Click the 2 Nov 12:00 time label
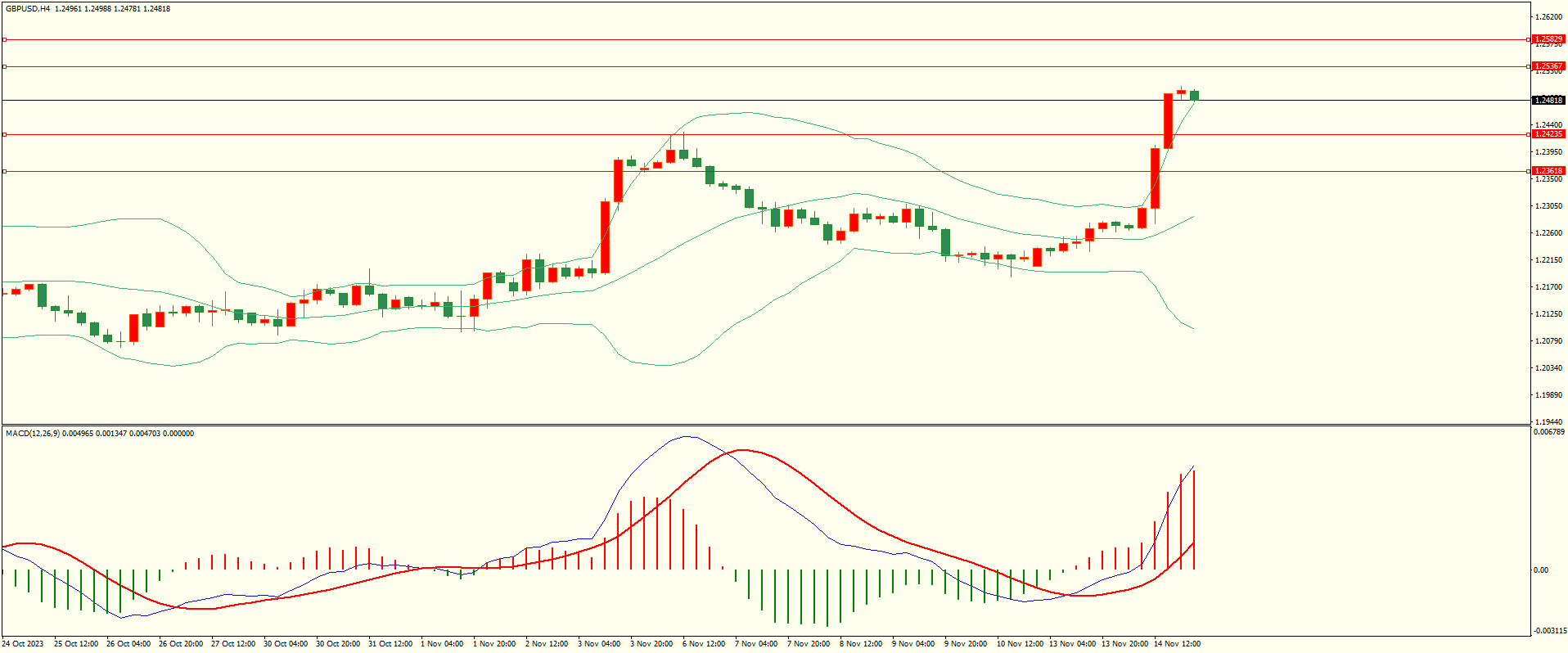Screen dimensions: 1568x653 (x=547, y=644)
